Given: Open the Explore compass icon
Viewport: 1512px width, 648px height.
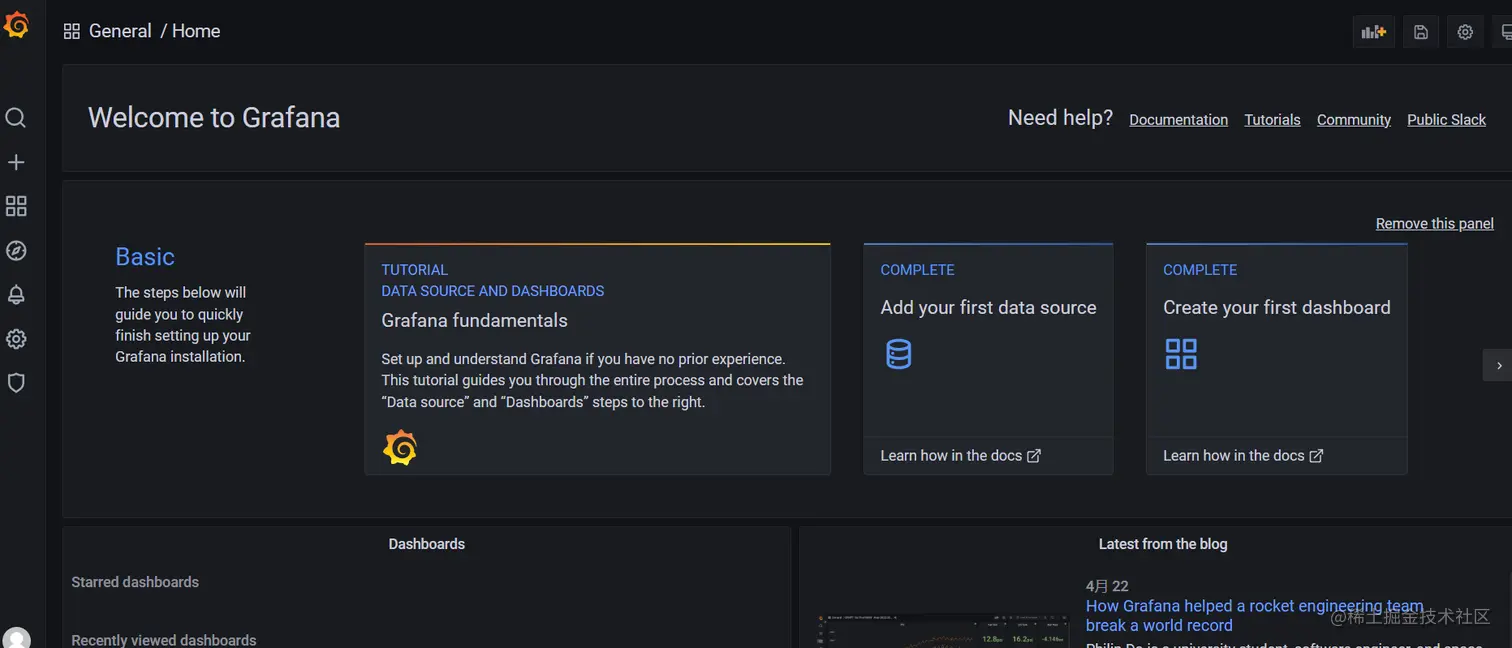Looking at the screenshot, I should tap(16, 251).
